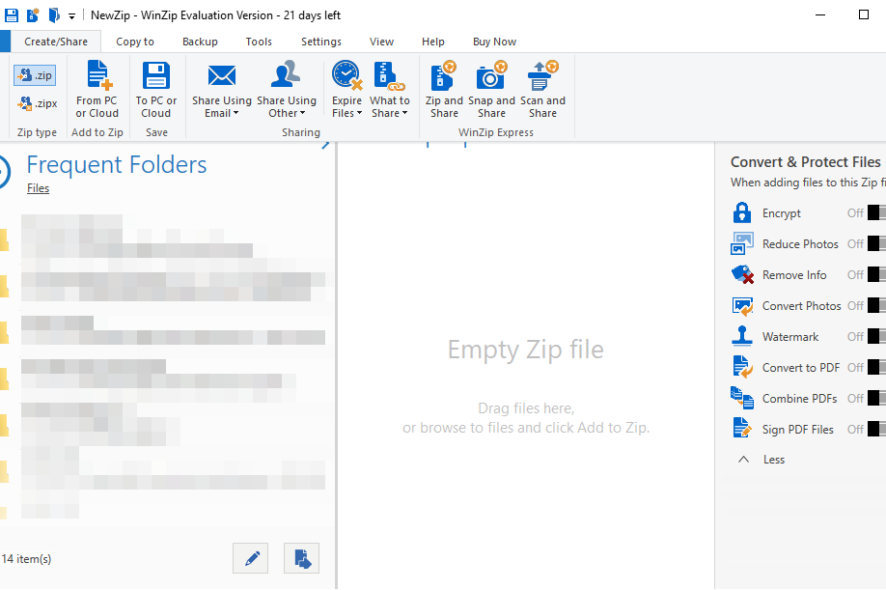The height and width of the screenshot is (590, 886).
Task: Toggle the Convert to PDF switch
Action: click(x=877, y=367)
